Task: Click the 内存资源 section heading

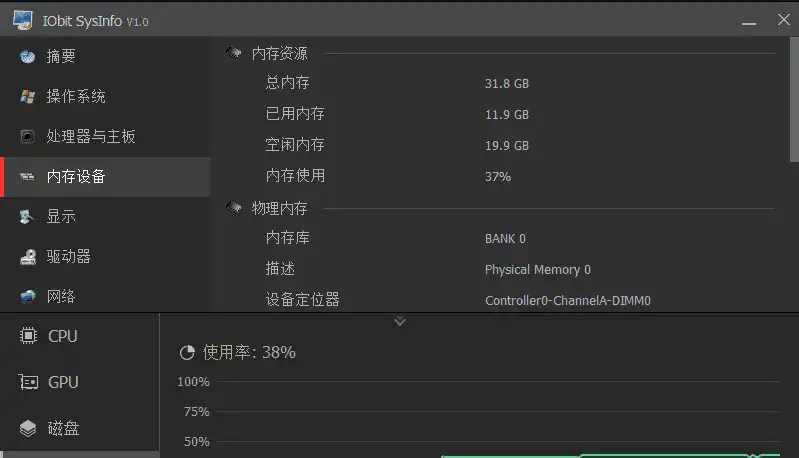Action: click(x=280, y=53)
